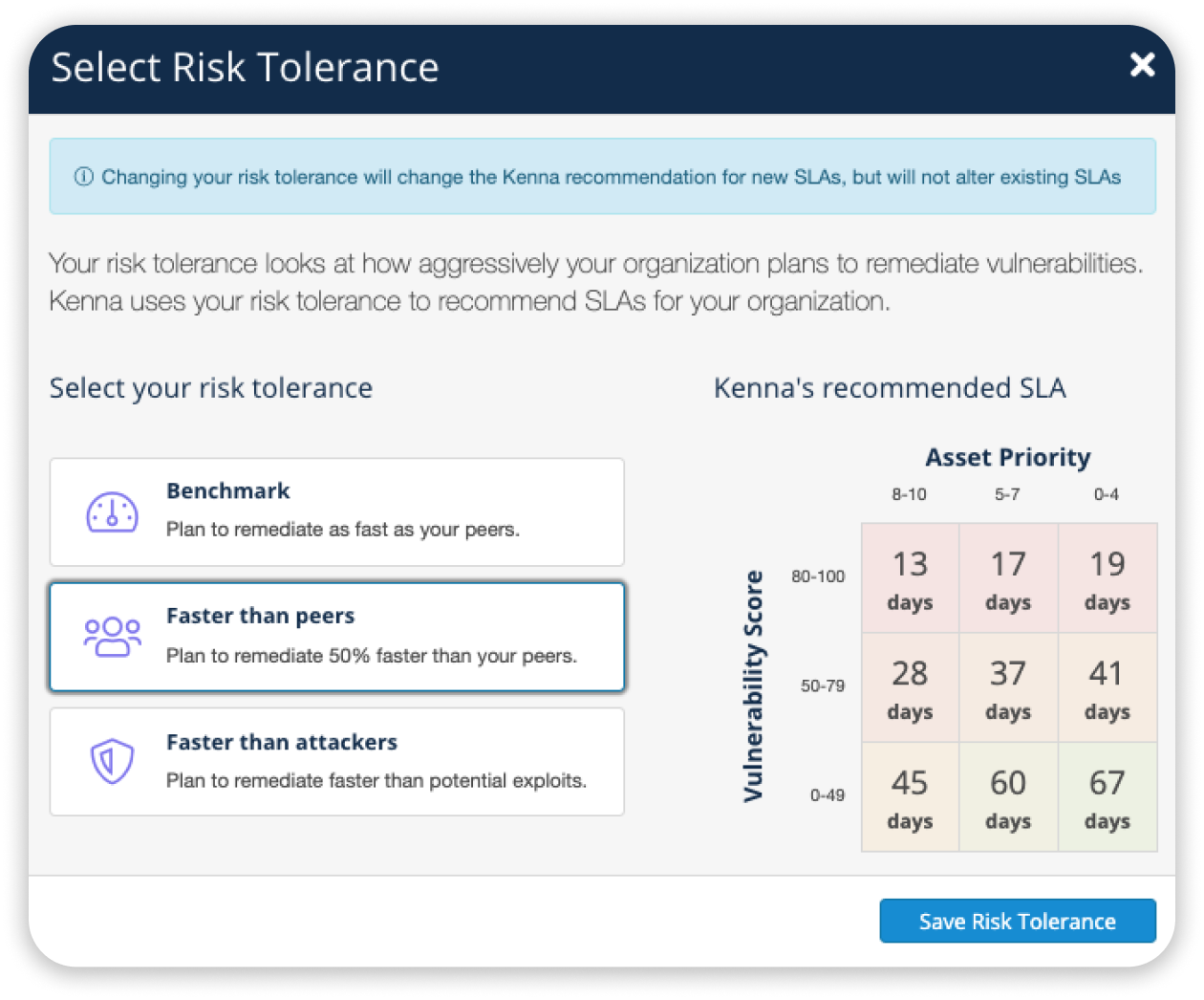Click the X to dismiss the dialog
The width and height of the screenshot is (1204, 1000).
(1142, 65)
